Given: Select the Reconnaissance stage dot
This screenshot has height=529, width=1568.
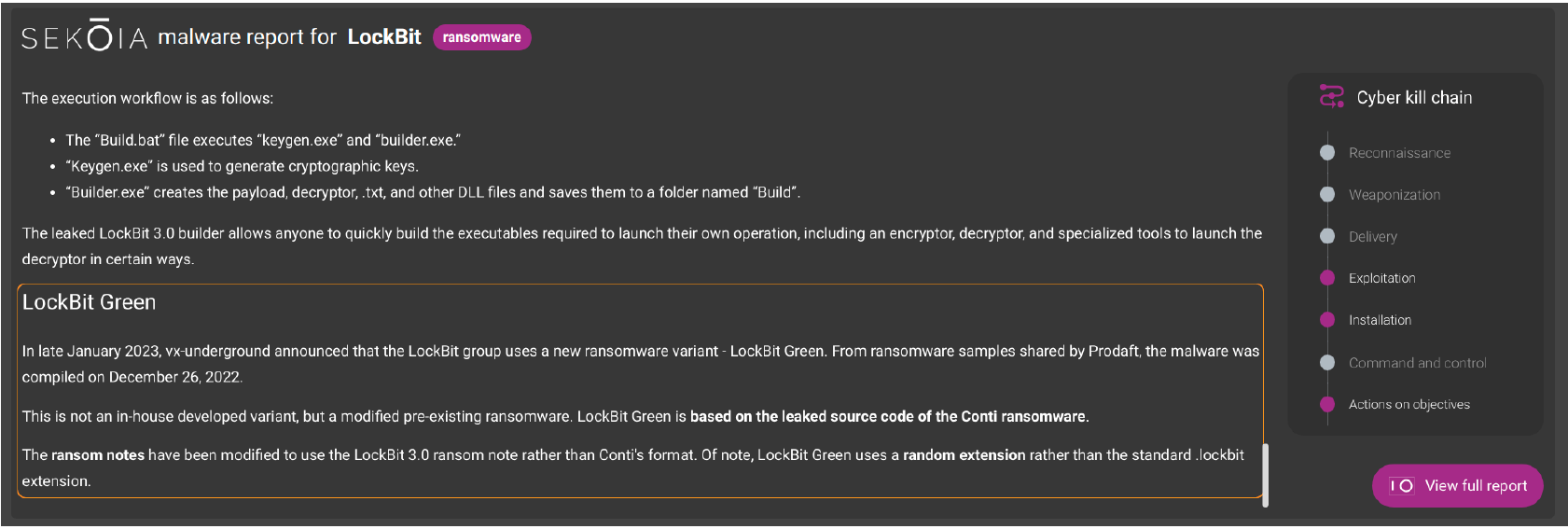Looking at the screenshot, I should (1327, 152).
